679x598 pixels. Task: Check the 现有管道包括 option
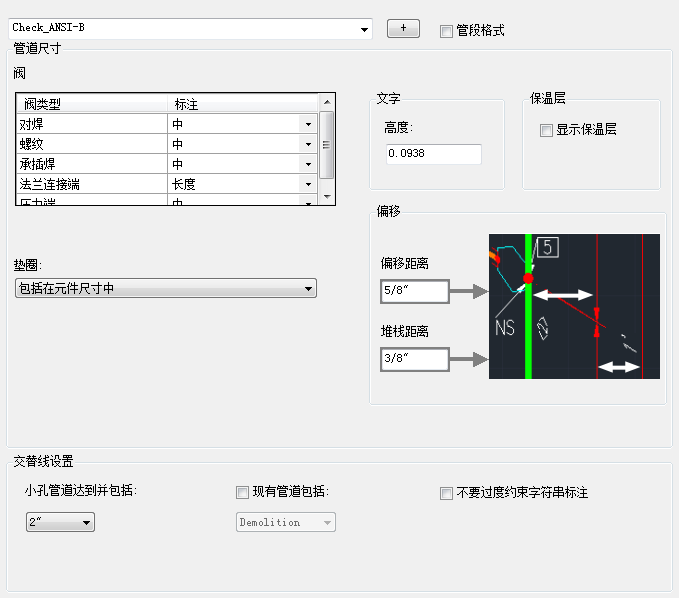pos(242,492)
